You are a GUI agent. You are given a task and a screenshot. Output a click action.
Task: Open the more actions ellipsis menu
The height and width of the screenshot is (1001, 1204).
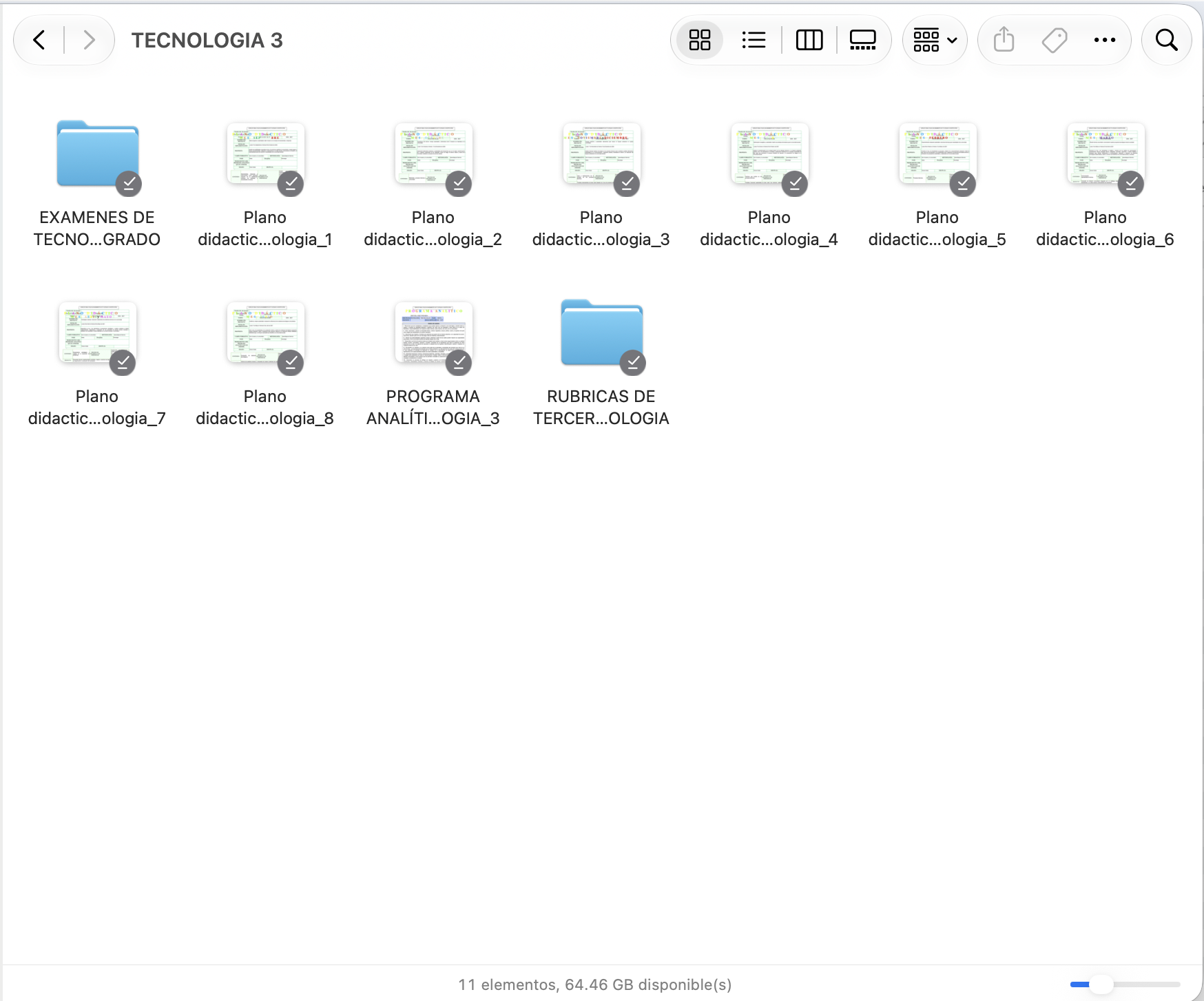click(x=1105, y=40)
